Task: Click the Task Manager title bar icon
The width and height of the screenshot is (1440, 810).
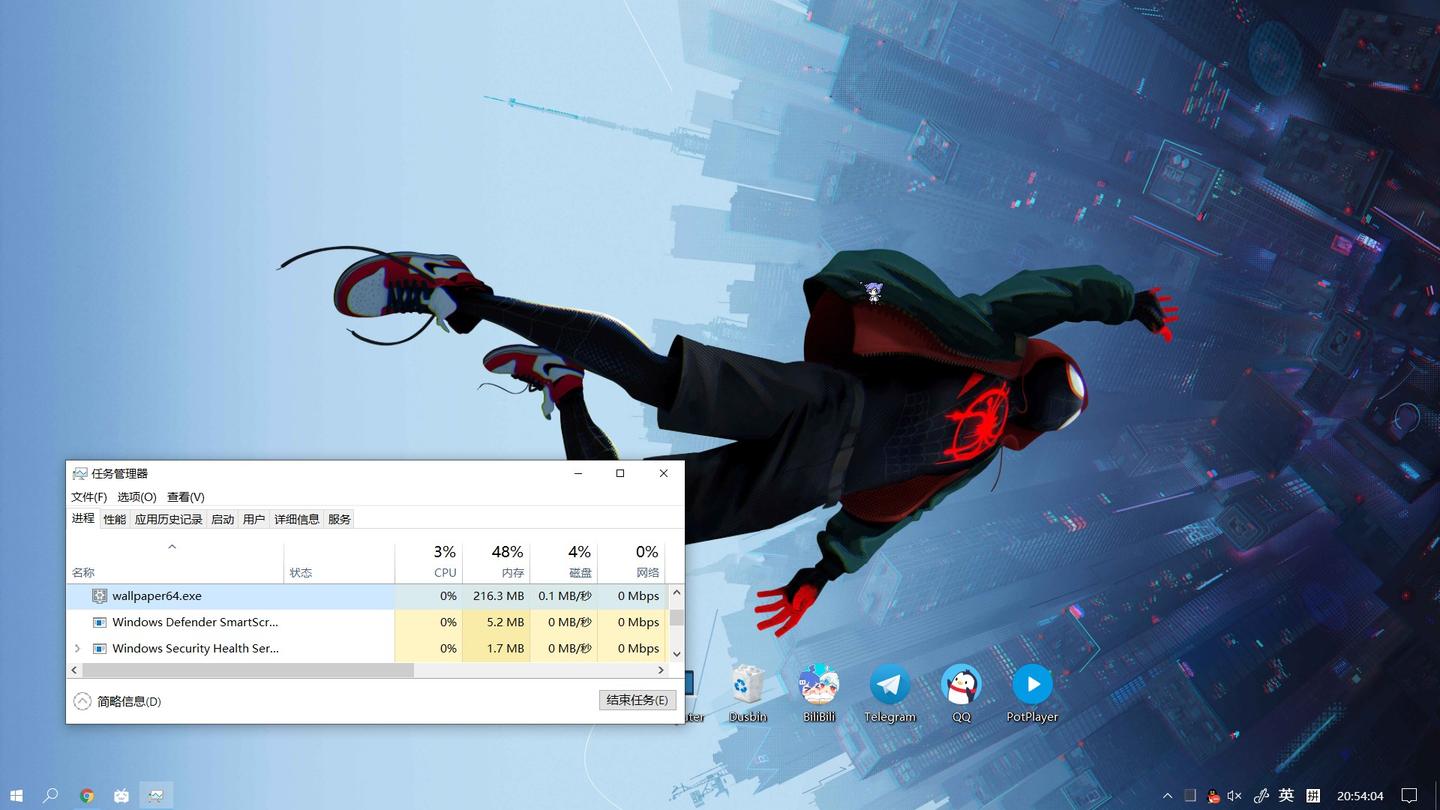Action: (80, 474)
